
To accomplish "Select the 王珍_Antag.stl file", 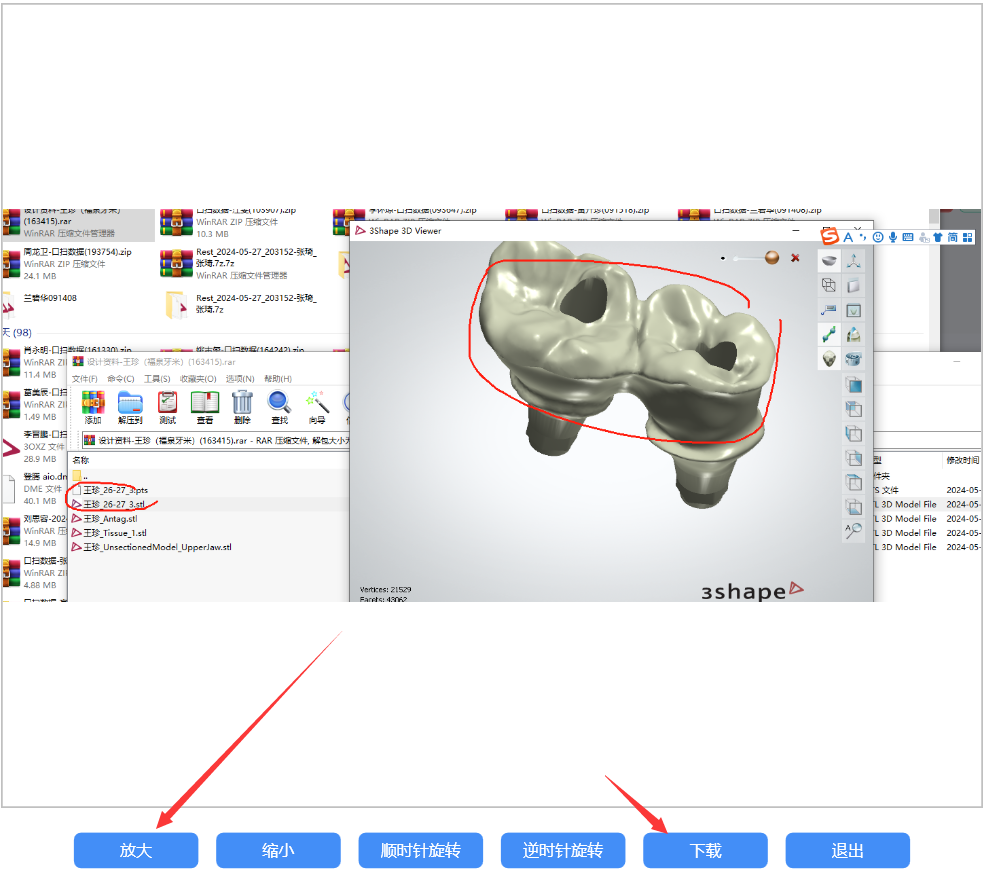I will 110,519.
